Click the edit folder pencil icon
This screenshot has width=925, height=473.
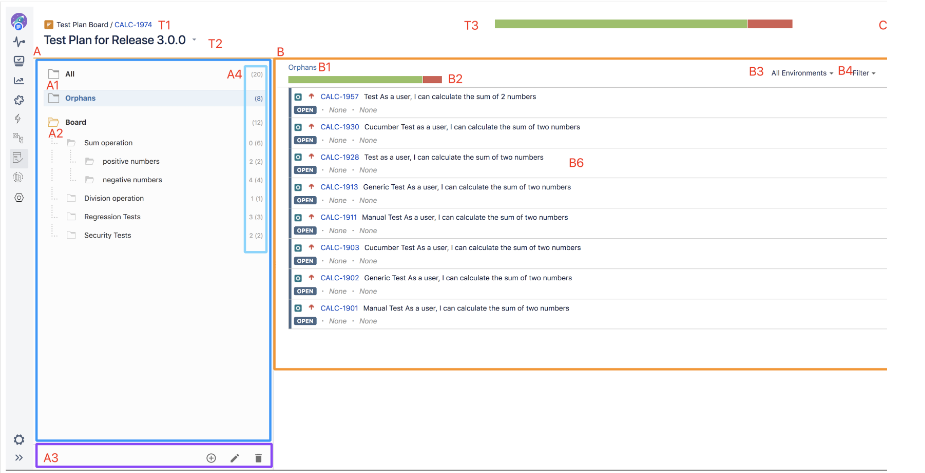coord(235,458)
